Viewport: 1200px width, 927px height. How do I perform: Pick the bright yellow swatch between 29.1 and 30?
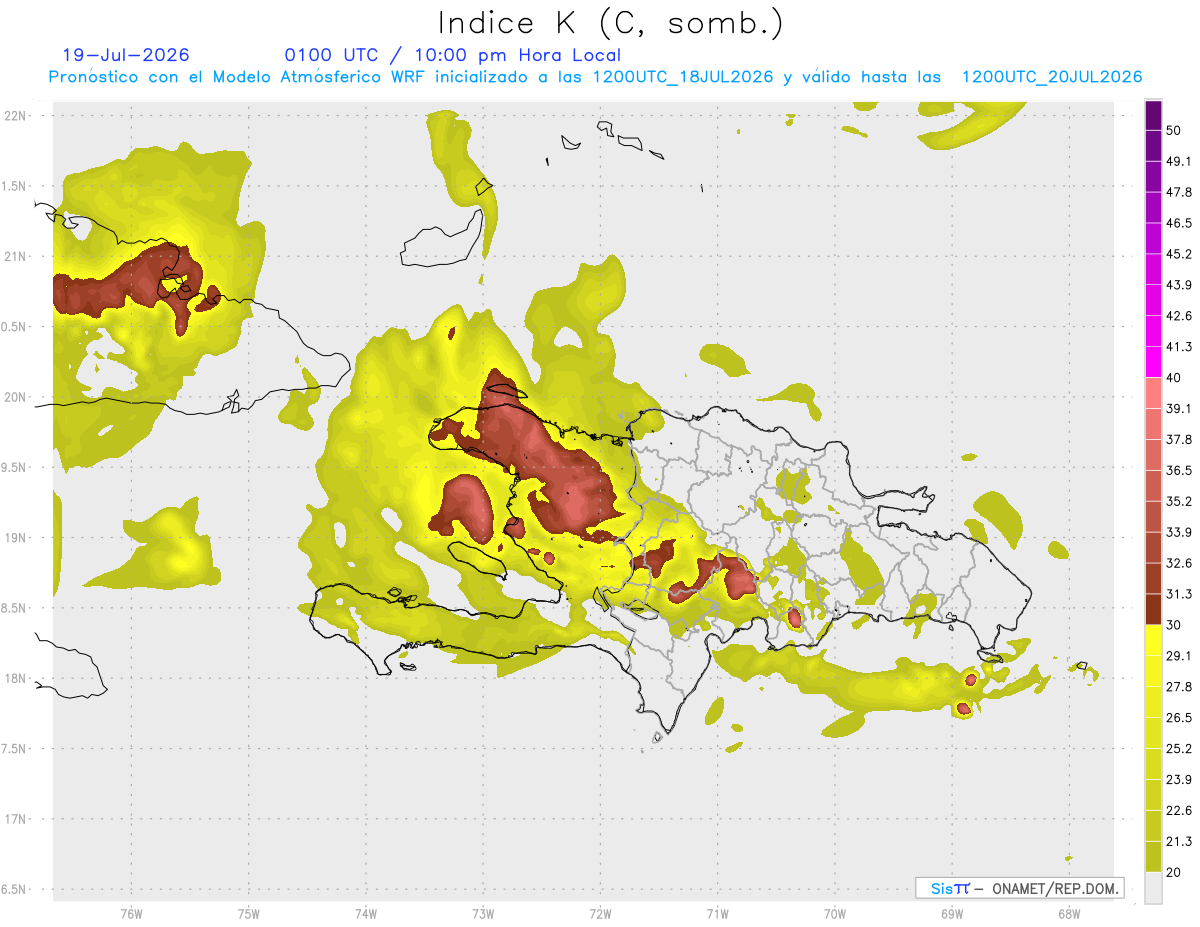(1153, 641)
